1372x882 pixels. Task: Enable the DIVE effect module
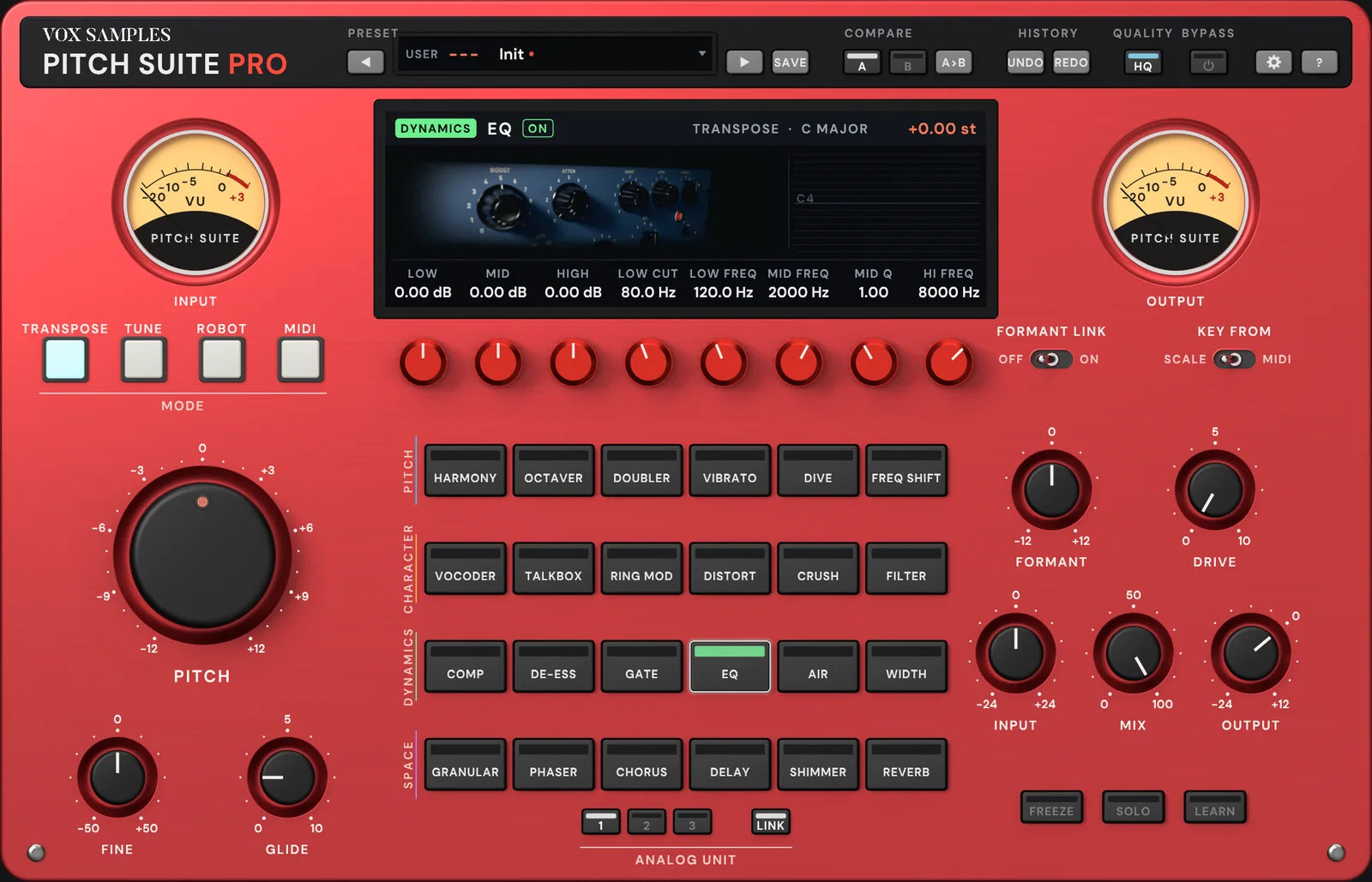click(818, 470)
